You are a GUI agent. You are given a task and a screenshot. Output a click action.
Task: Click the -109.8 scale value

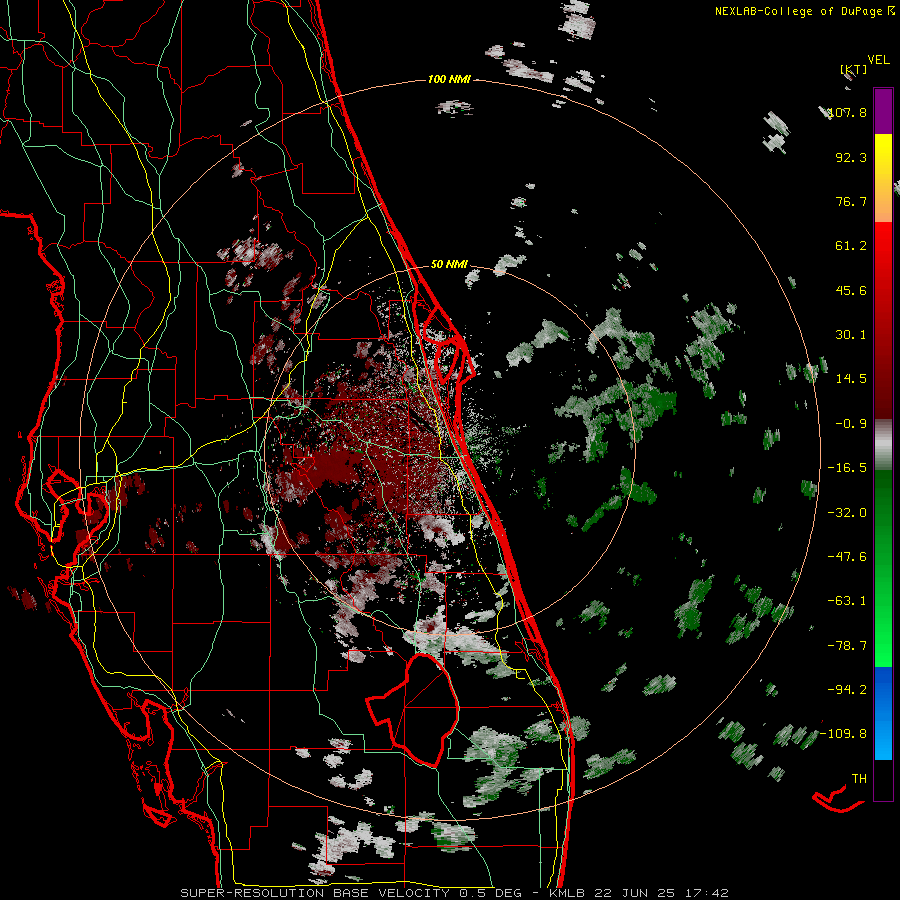pyautogui.click(x=843, y=734)
